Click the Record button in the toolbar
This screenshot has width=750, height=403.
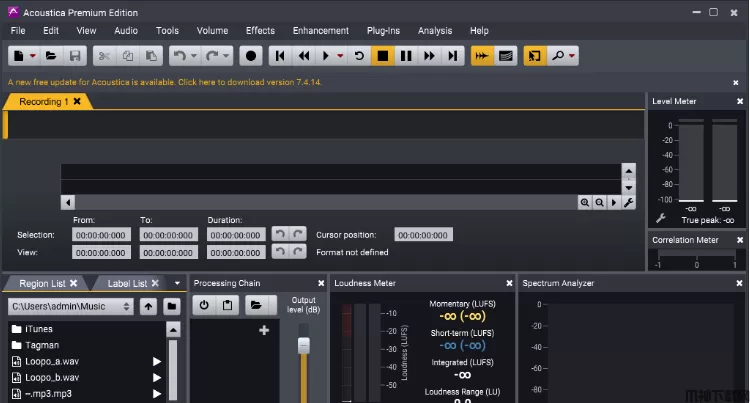(x=252, y=56)
